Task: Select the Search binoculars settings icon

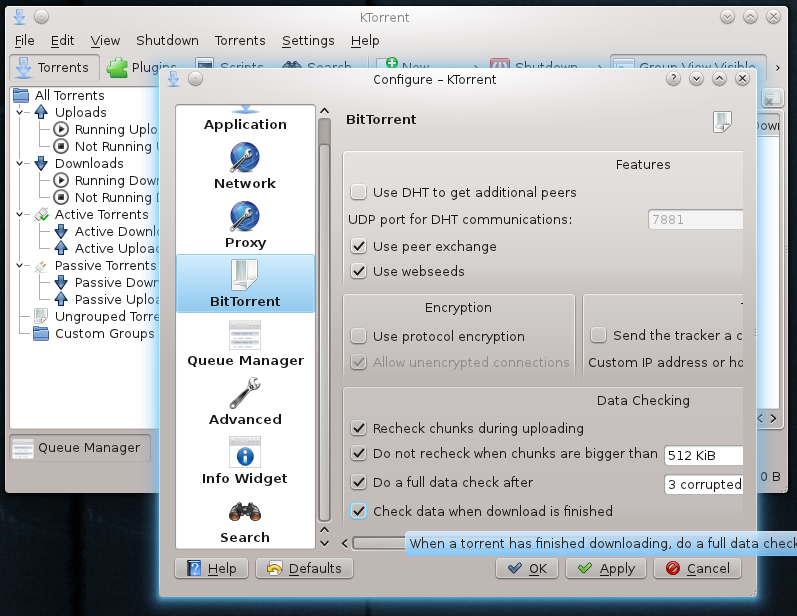Action: click(245, 511)
